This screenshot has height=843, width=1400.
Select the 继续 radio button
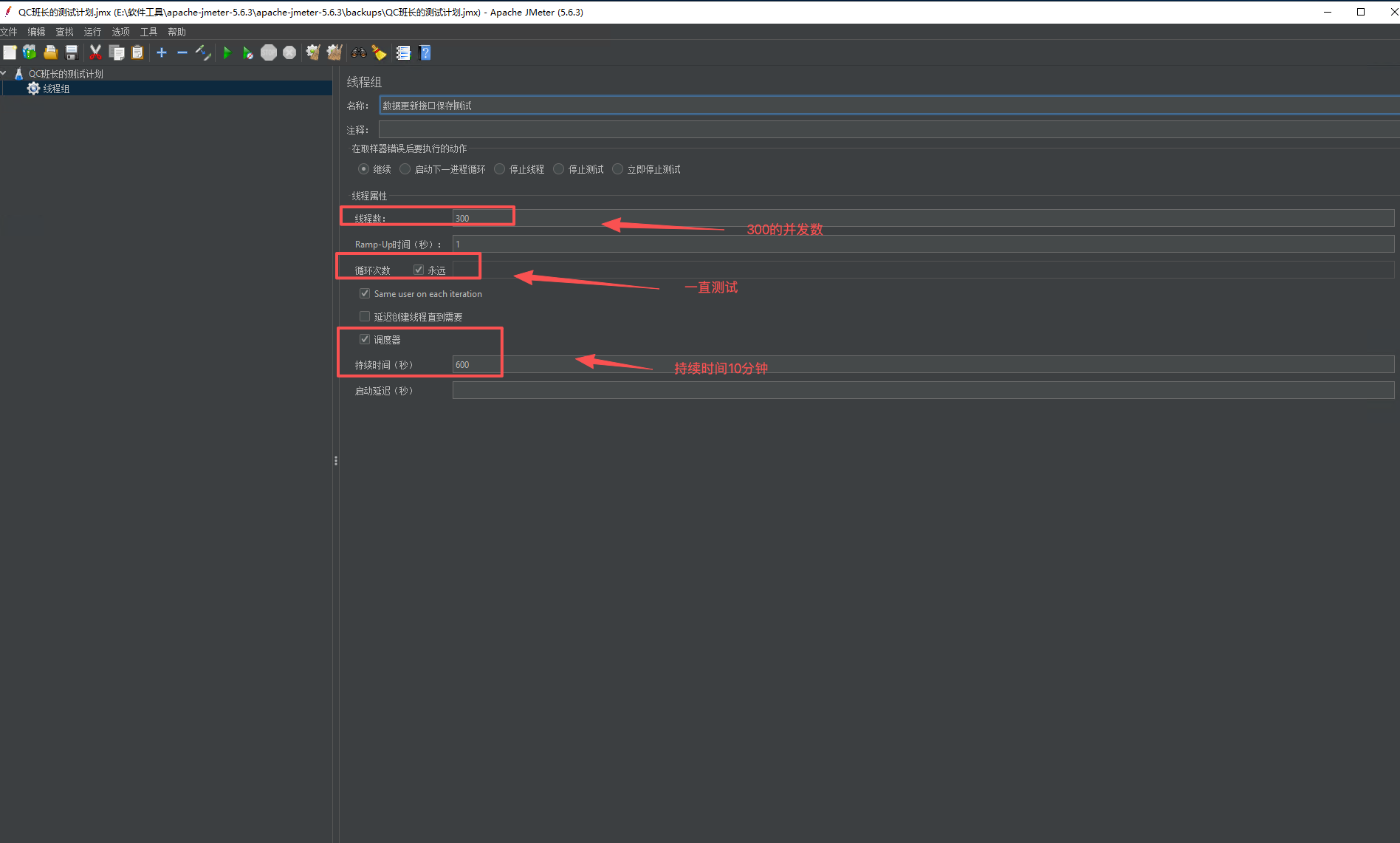tap(363, 169)
